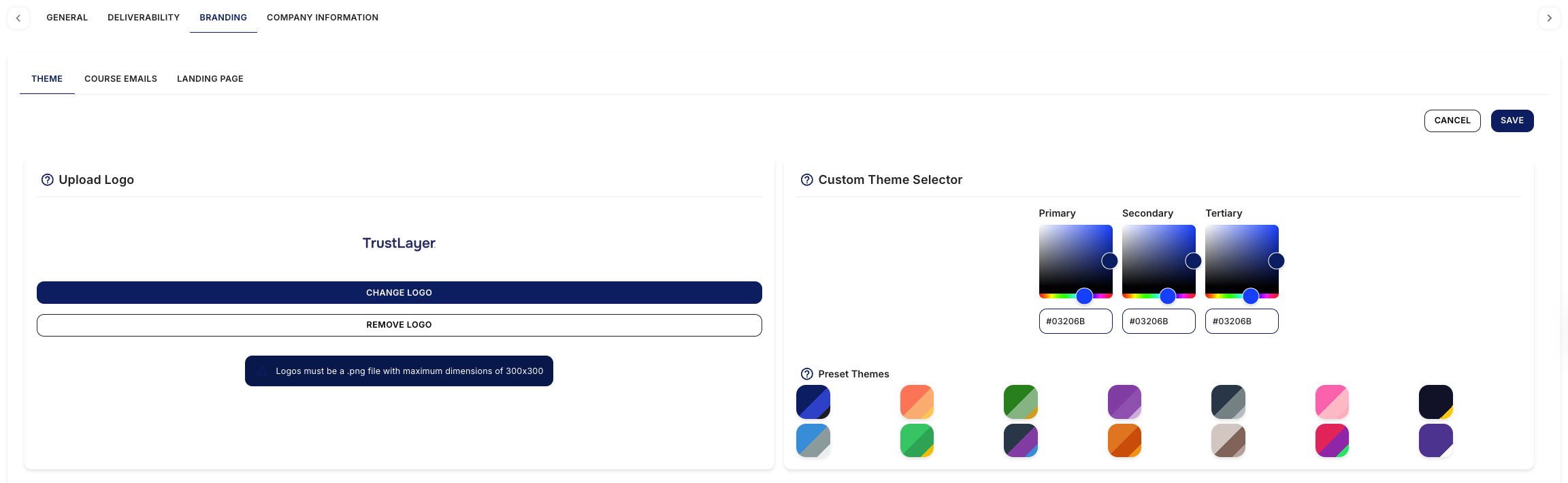Click the Primary color hue slider handle
The height and width of the screenshot is (483, 1568).
1084,296
